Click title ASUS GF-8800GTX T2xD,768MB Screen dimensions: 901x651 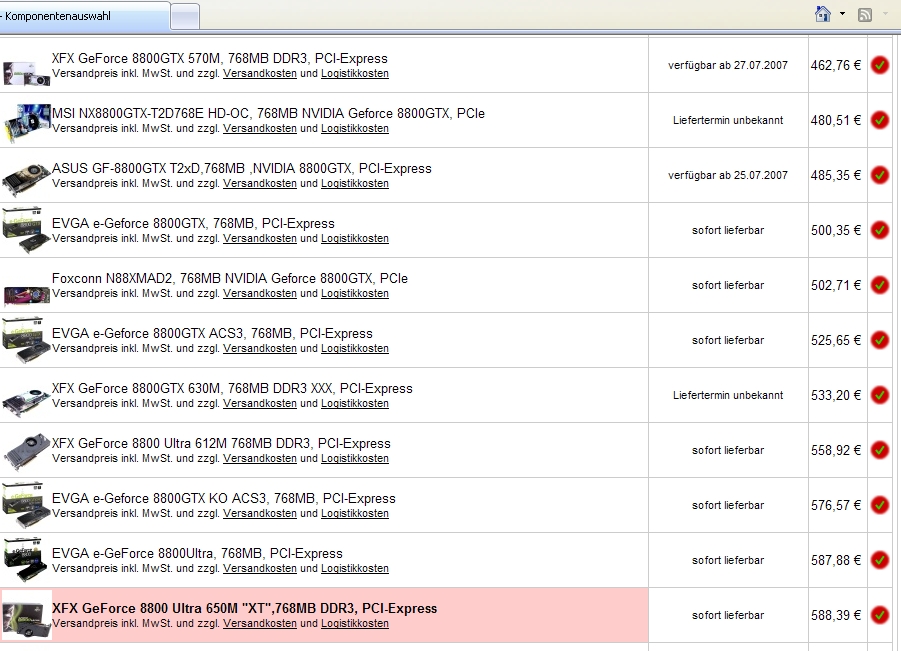coord(241,169)
